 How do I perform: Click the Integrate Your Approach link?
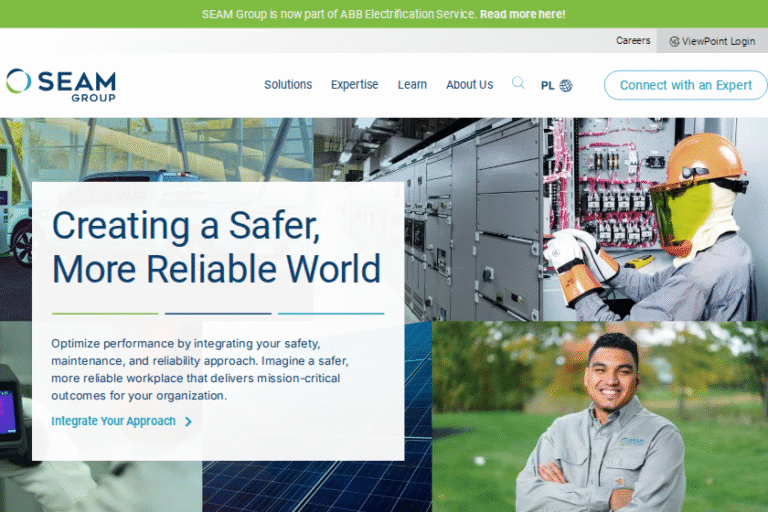(x=113, y=422)
